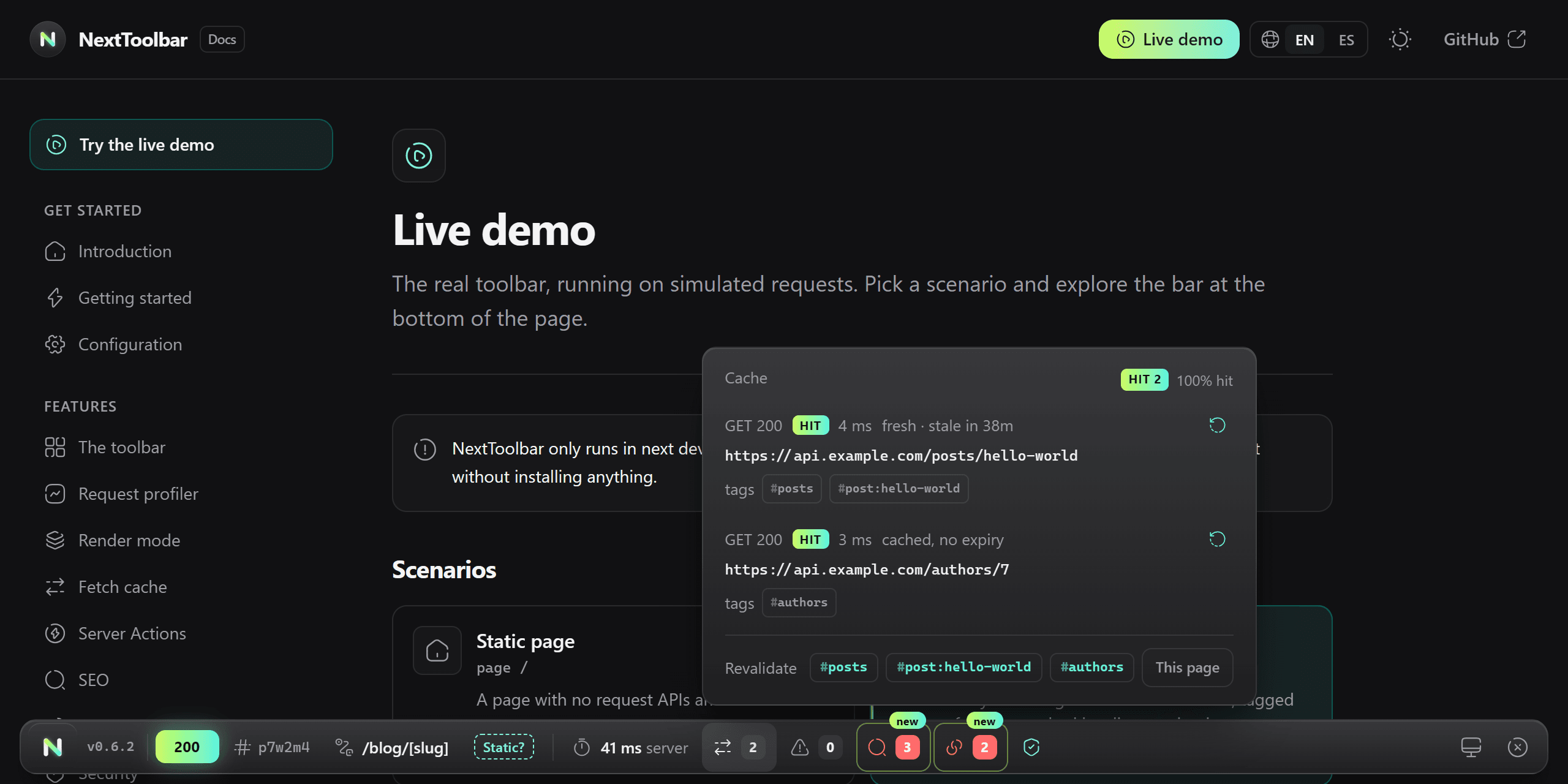Click the Live demo header button
This screenshot has width=1568, height=784.
click(1169, 39)
